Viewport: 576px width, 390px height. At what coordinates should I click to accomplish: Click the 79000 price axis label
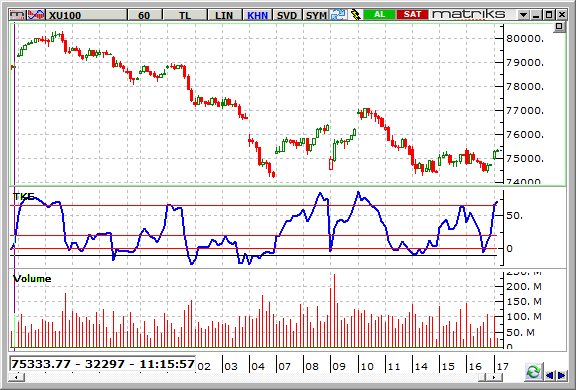[525, 62]
